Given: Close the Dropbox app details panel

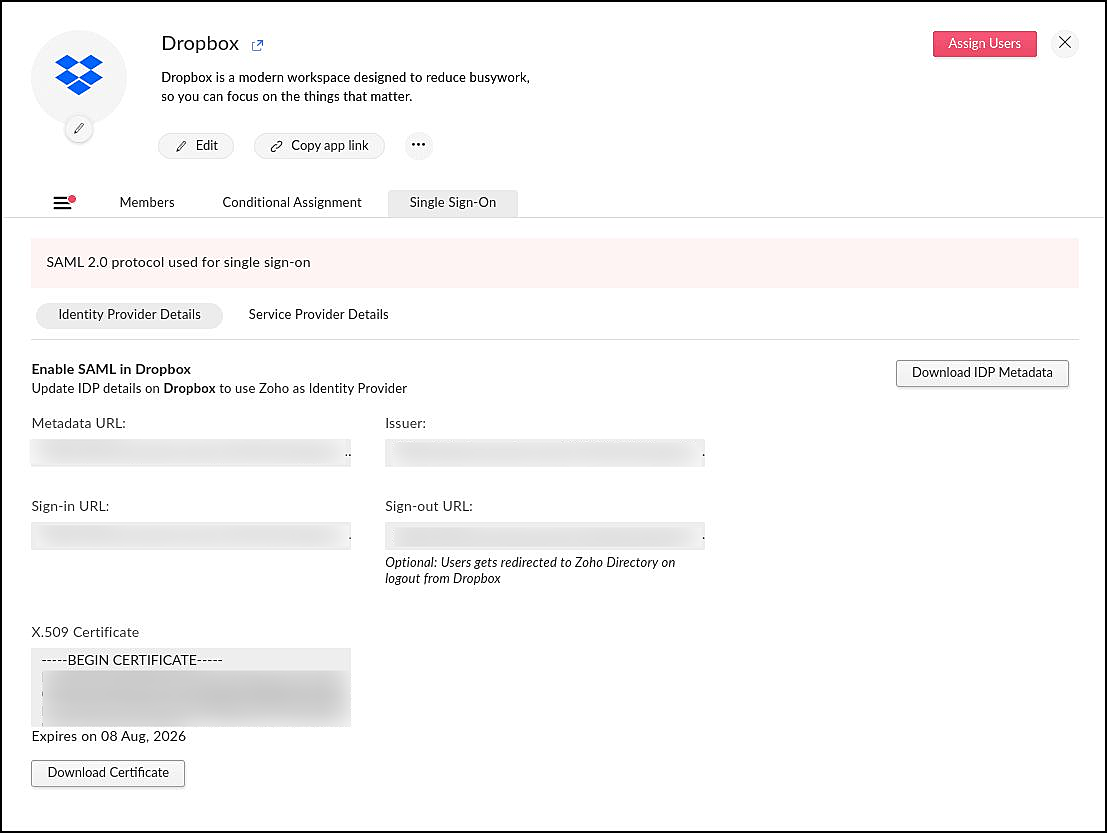Looking at the screenshot, I should (1065, 43).
